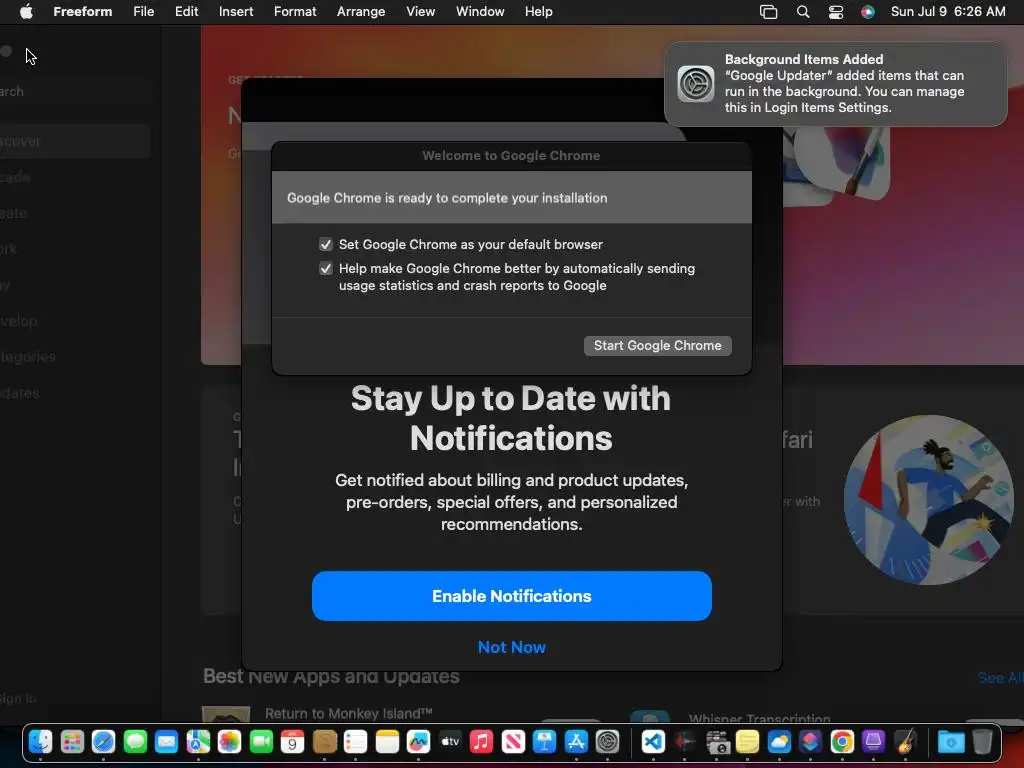Open the Format menu
Image resolution: width=1024 pixels, height=768 pixels.
pos(295,12)
